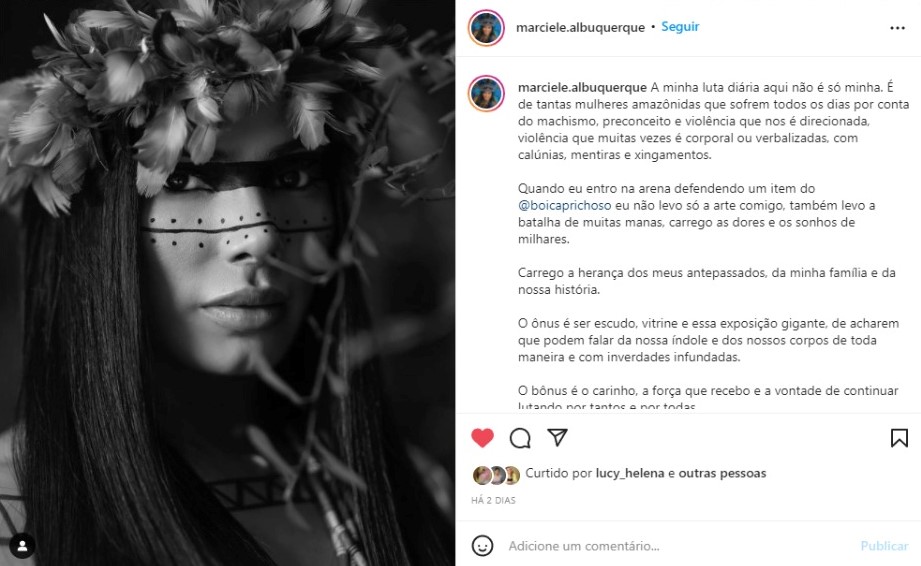Open lucy_helena's profile link
921x566 pixels.
click(630, 473)
